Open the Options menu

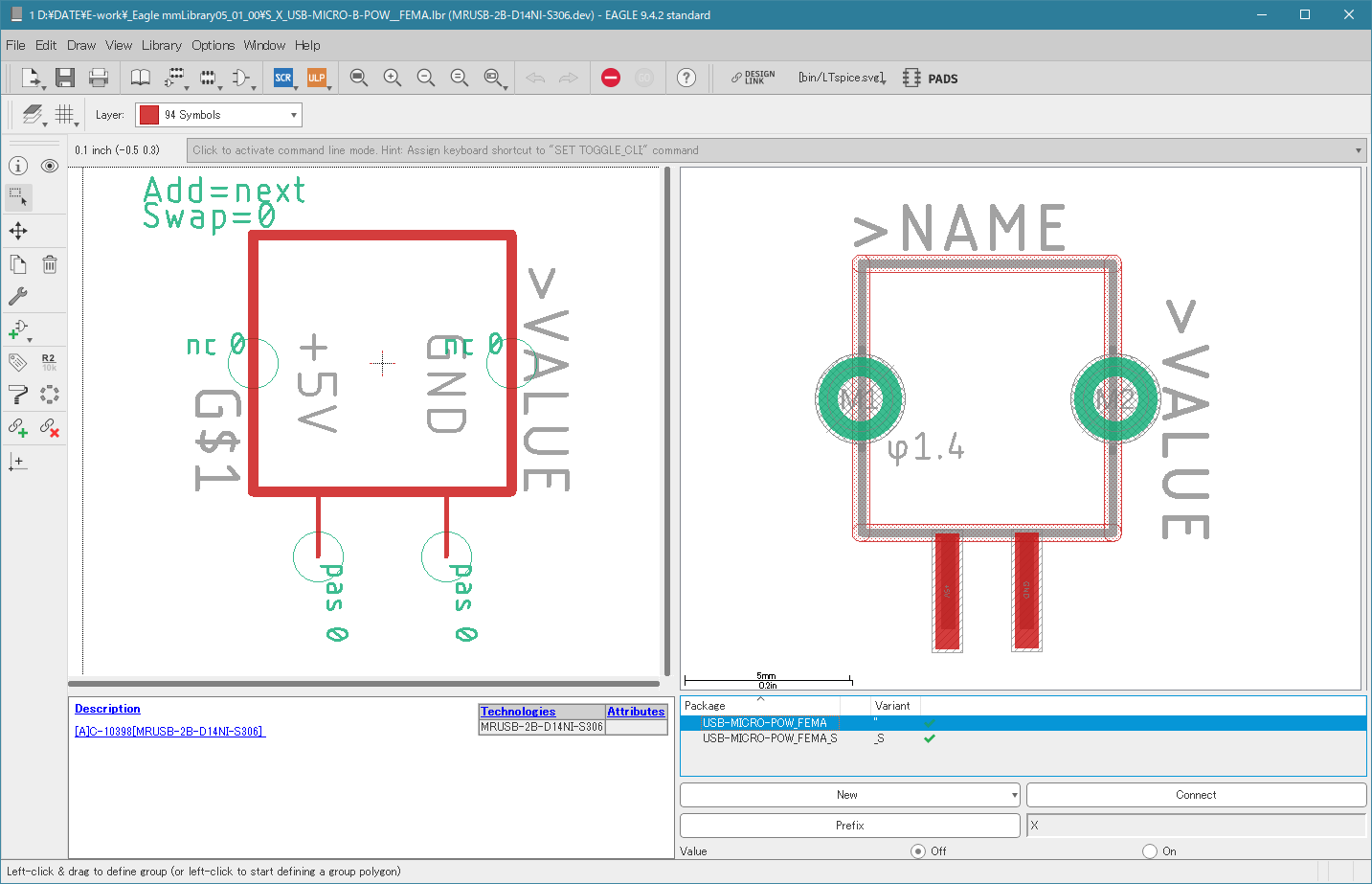(x=213, y=45)
